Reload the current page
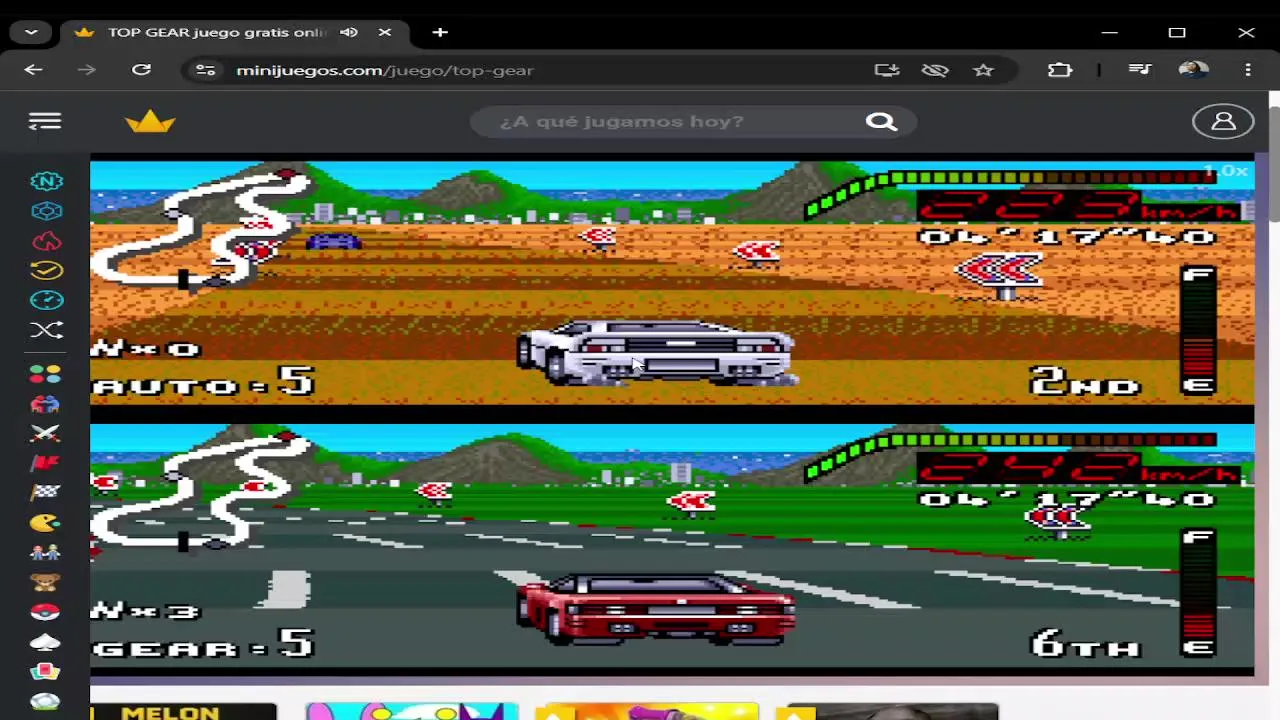The image size is (1280, 720). pyautogui.click(x=141, y=70)
